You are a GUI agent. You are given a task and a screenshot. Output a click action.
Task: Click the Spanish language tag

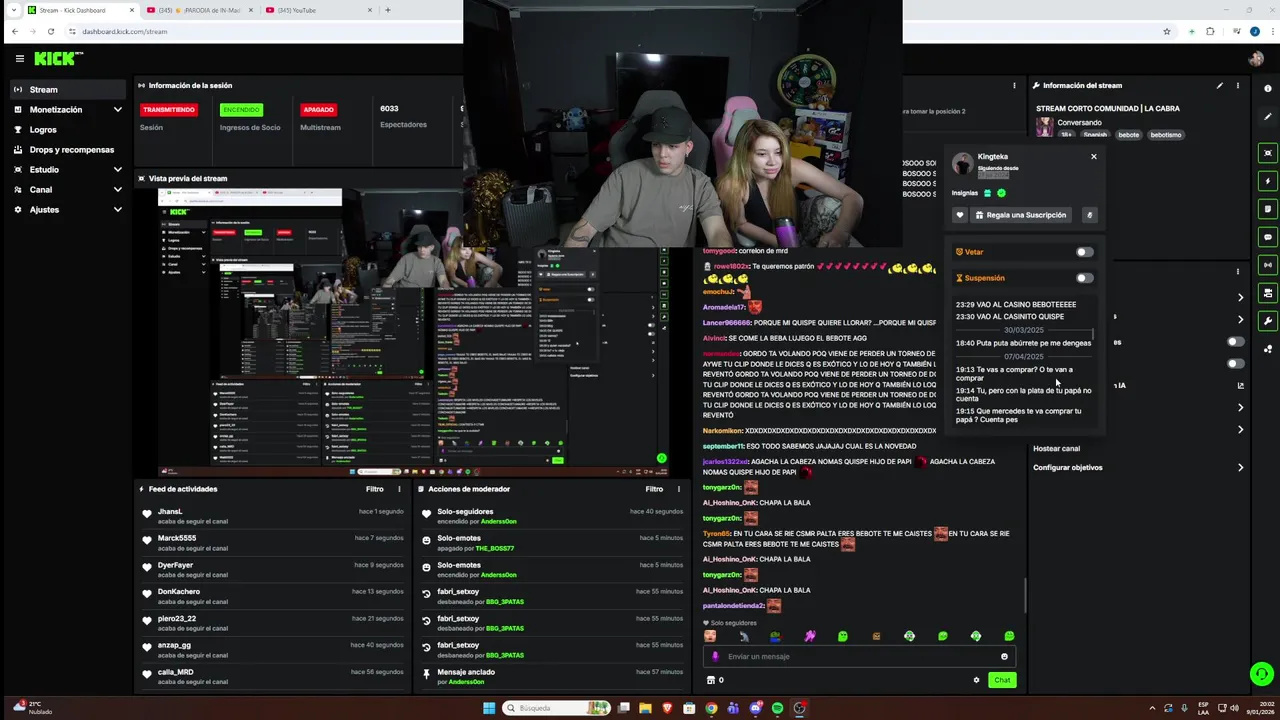(x=1095, y=135)
